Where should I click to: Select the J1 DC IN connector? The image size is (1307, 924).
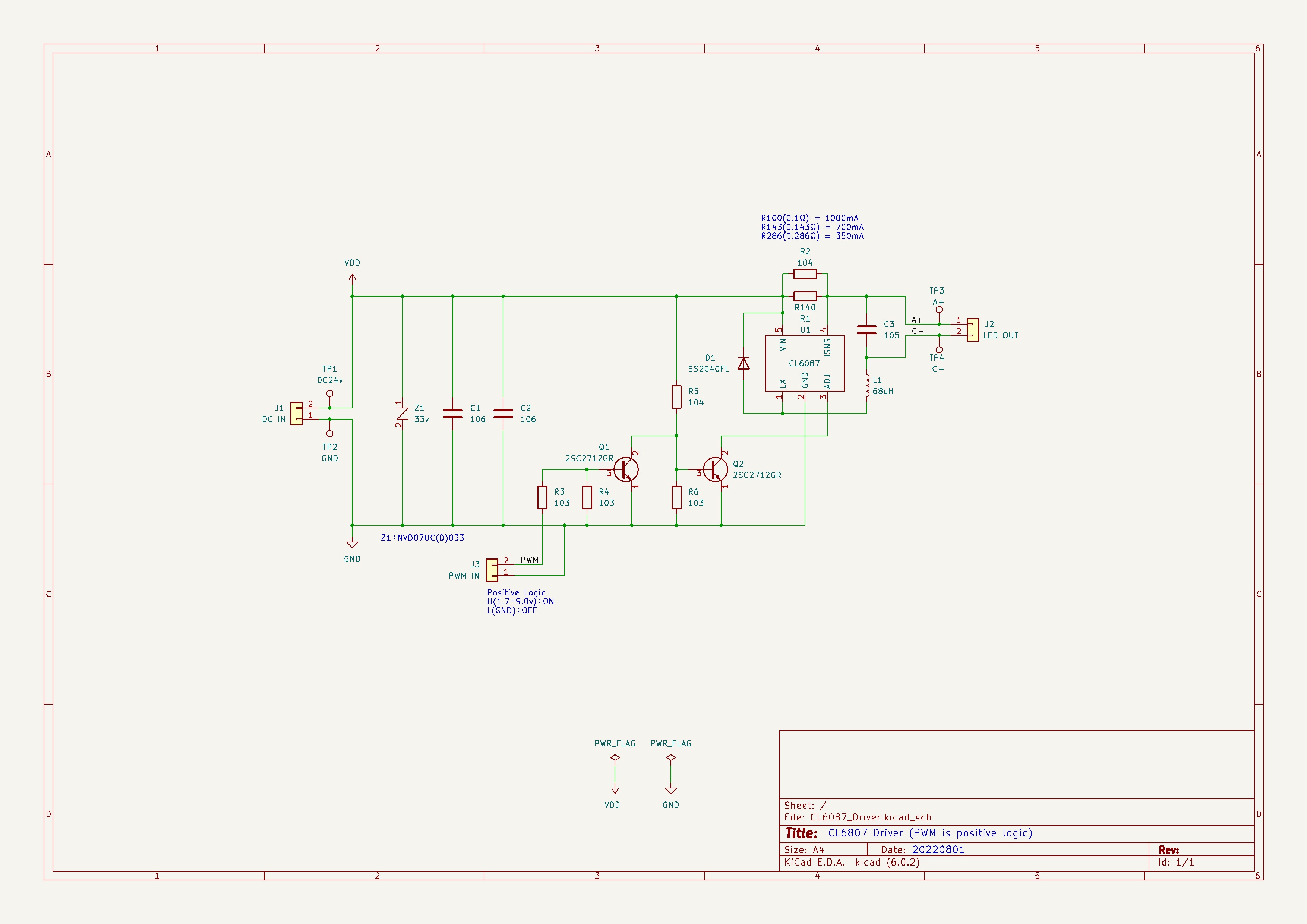click(297, 414)
